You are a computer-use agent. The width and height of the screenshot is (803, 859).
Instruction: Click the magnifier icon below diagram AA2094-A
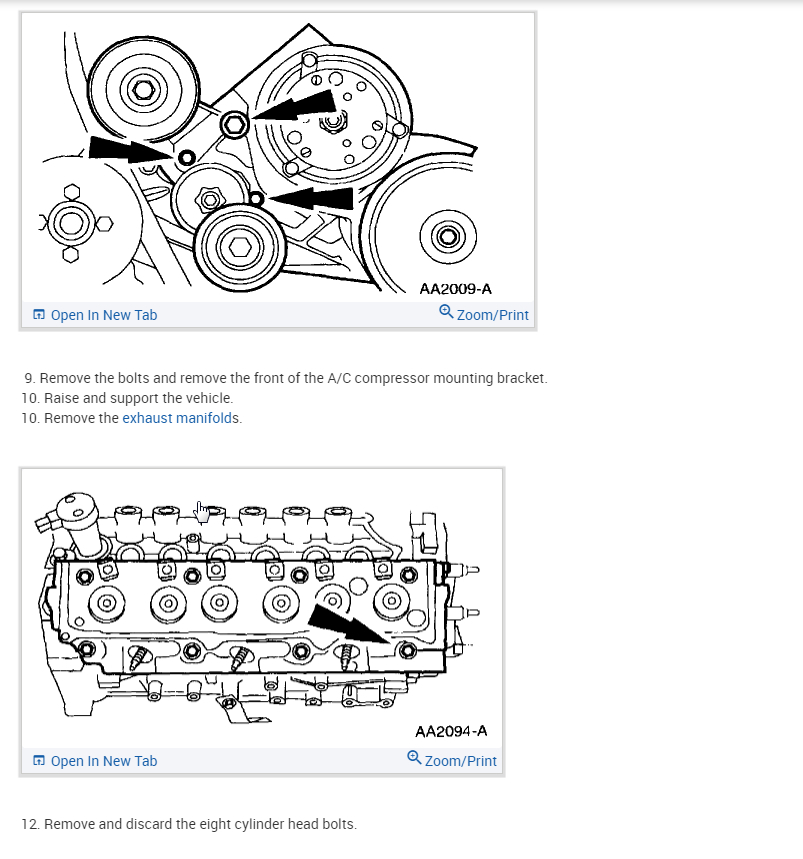pyautogui.click(x=414, y=758)
